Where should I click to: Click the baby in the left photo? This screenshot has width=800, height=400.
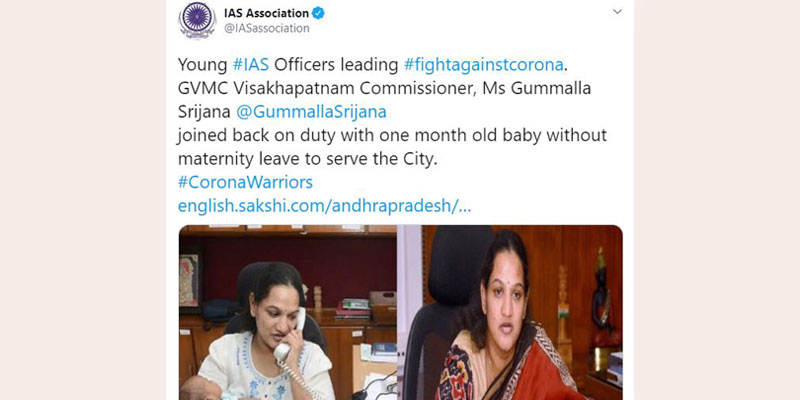(x=201, y=389)
